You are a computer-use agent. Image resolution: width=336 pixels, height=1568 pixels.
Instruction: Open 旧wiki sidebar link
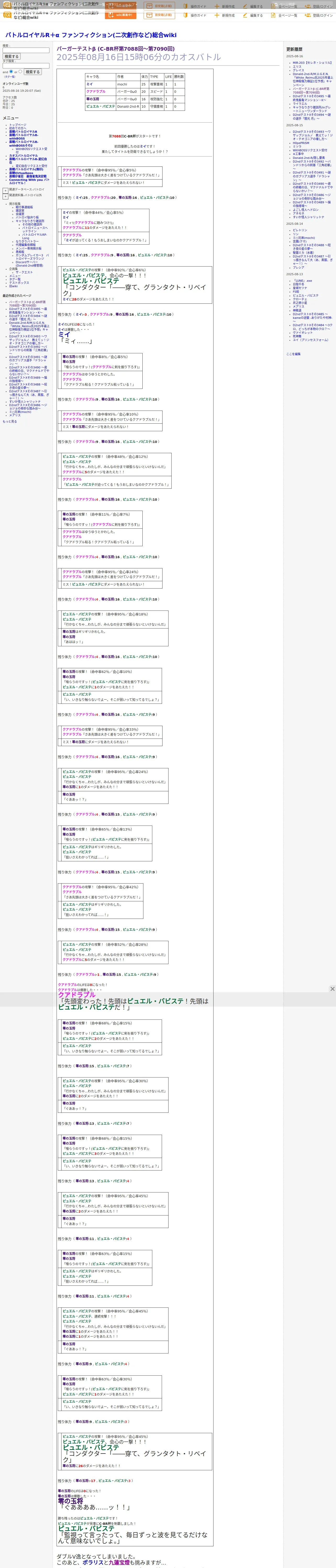(13, 286)
